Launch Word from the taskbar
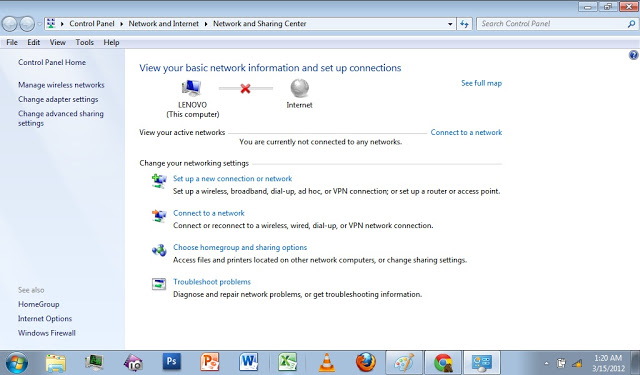640x375 pixels. tap(248, 362)
